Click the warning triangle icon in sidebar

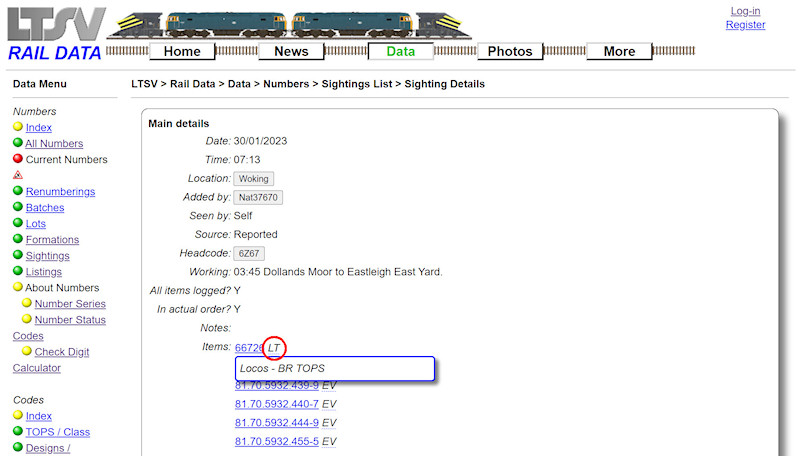pyautogui.click(x=18, y=175)
